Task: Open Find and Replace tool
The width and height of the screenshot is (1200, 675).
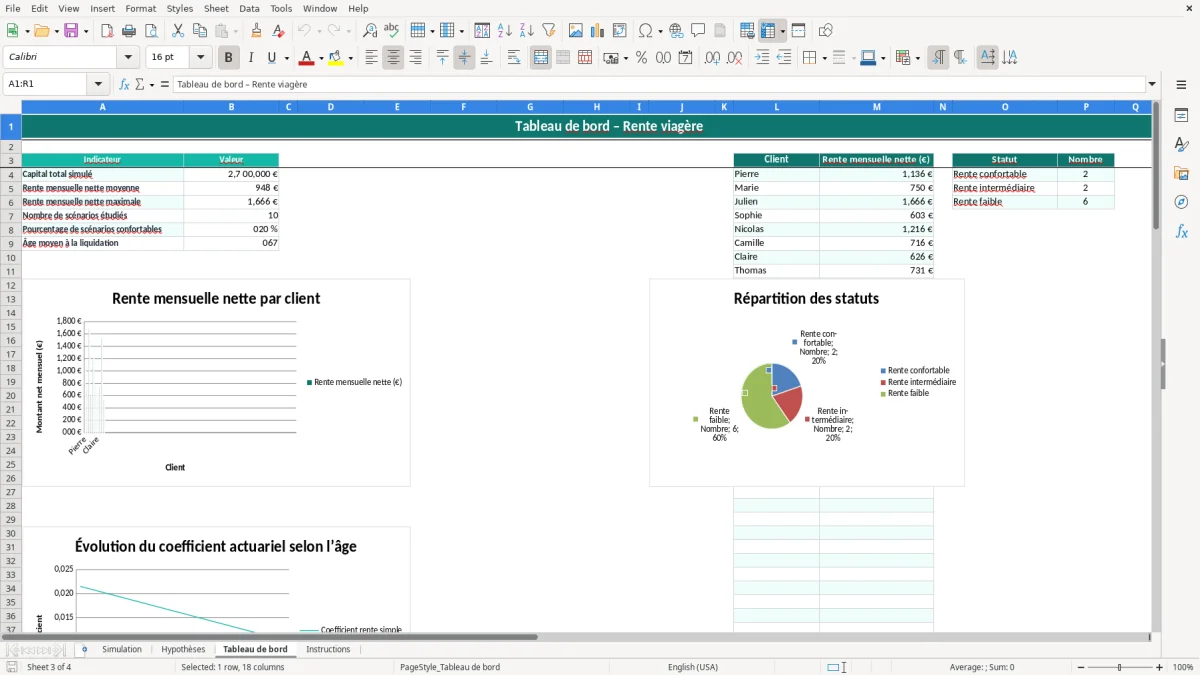Action: pos(370,31)
